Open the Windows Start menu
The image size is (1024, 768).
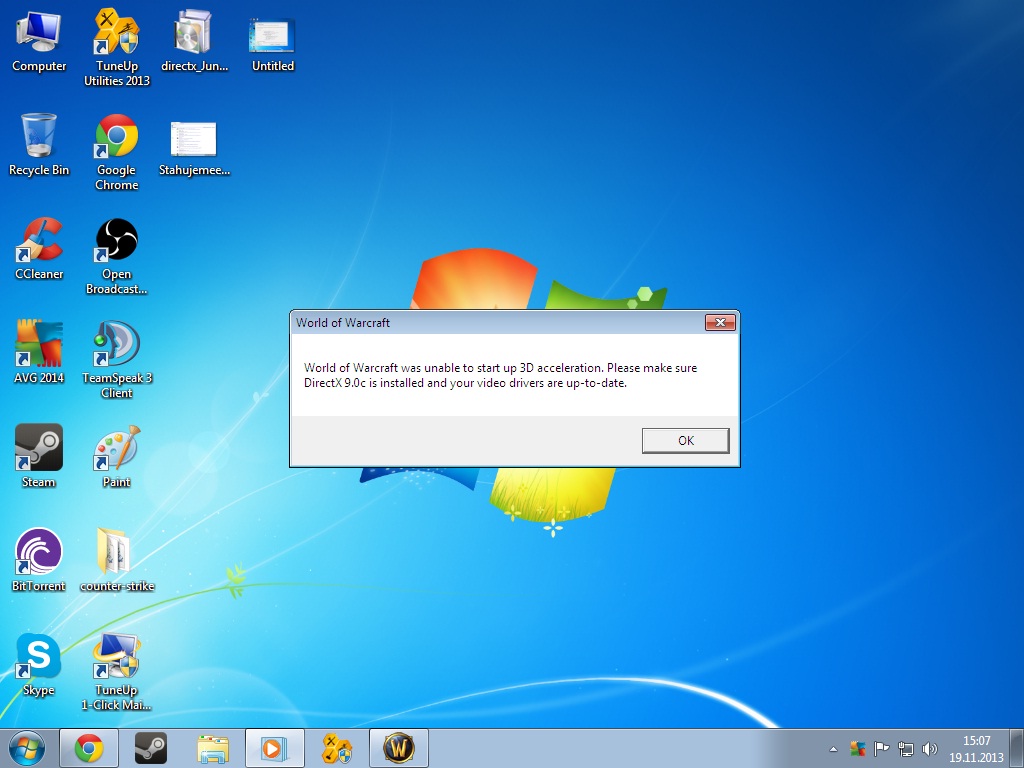point(27,748)
